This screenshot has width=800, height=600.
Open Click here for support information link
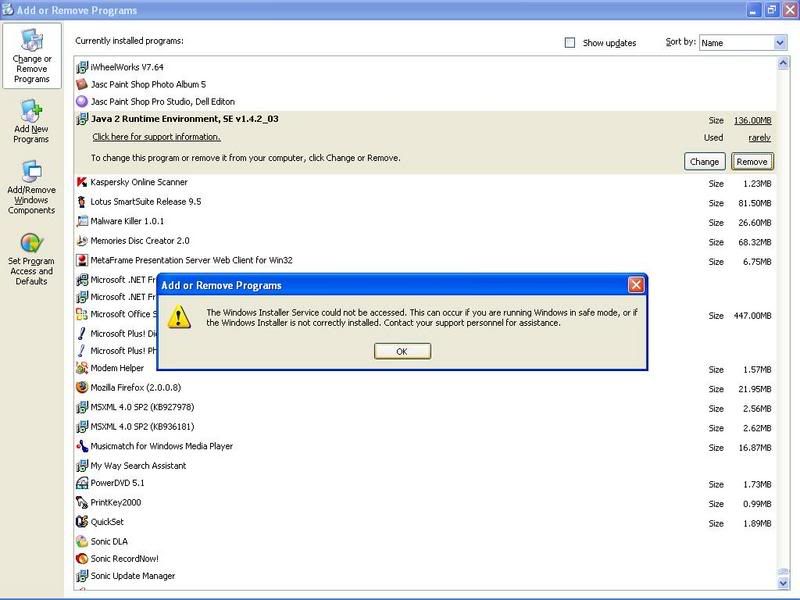pos(156,137)
